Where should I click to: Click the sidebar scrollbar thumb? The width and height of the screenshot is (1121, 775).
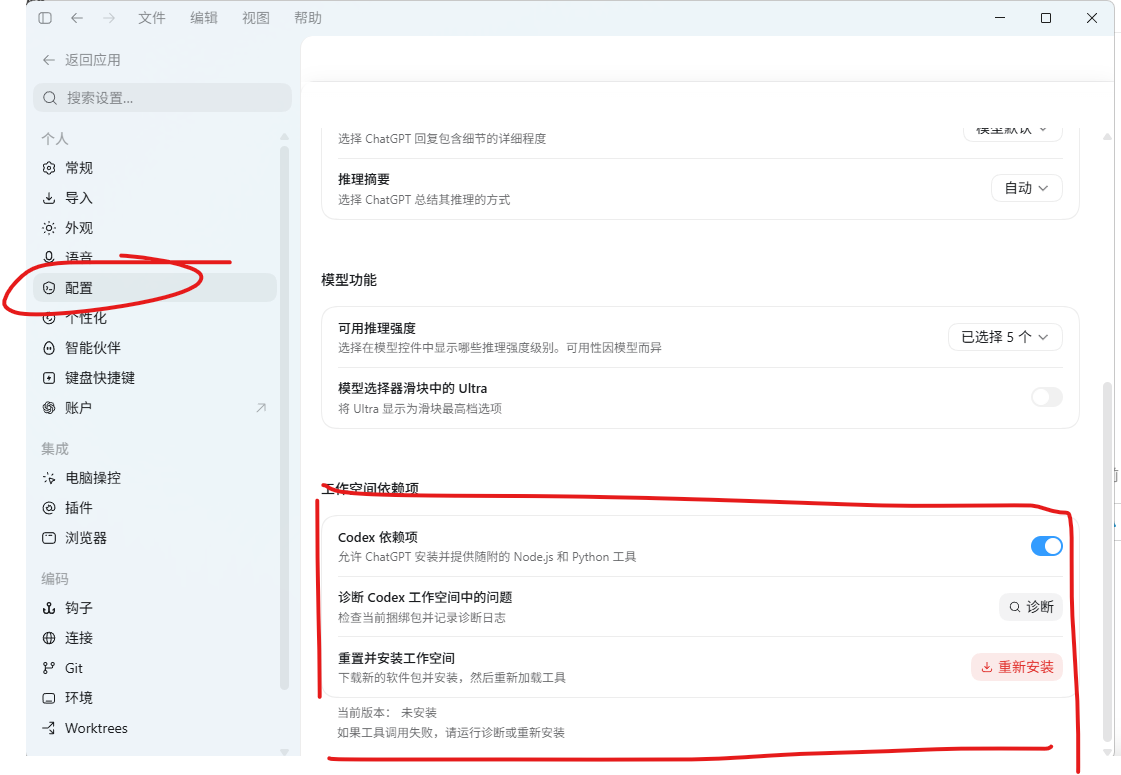[284, 418]
